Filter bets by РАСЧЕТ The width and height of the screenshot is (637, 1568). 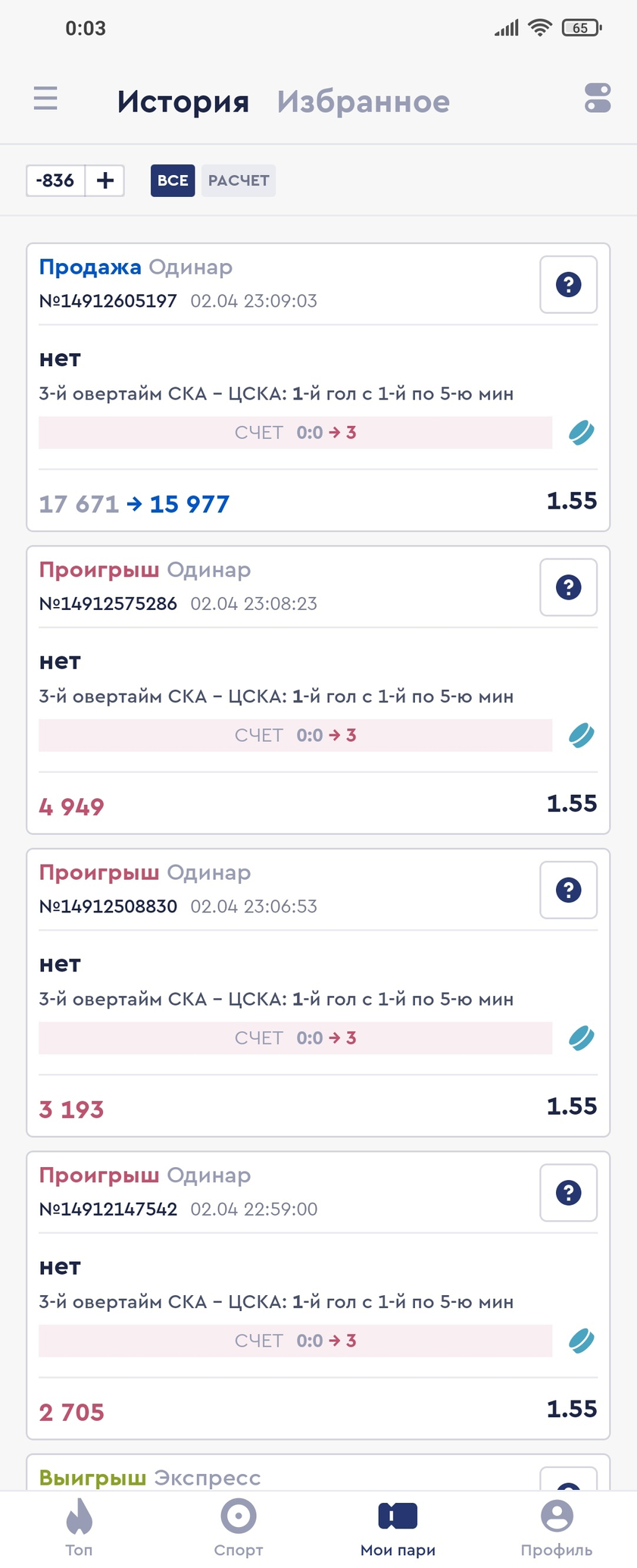(239, 180)
